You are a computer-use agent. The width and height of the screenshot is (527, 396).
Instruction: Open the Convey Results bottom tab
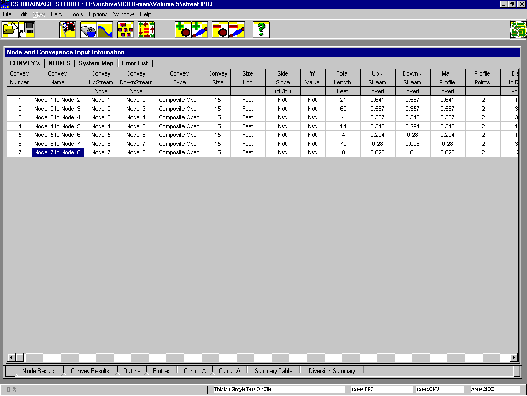(90, 370)
